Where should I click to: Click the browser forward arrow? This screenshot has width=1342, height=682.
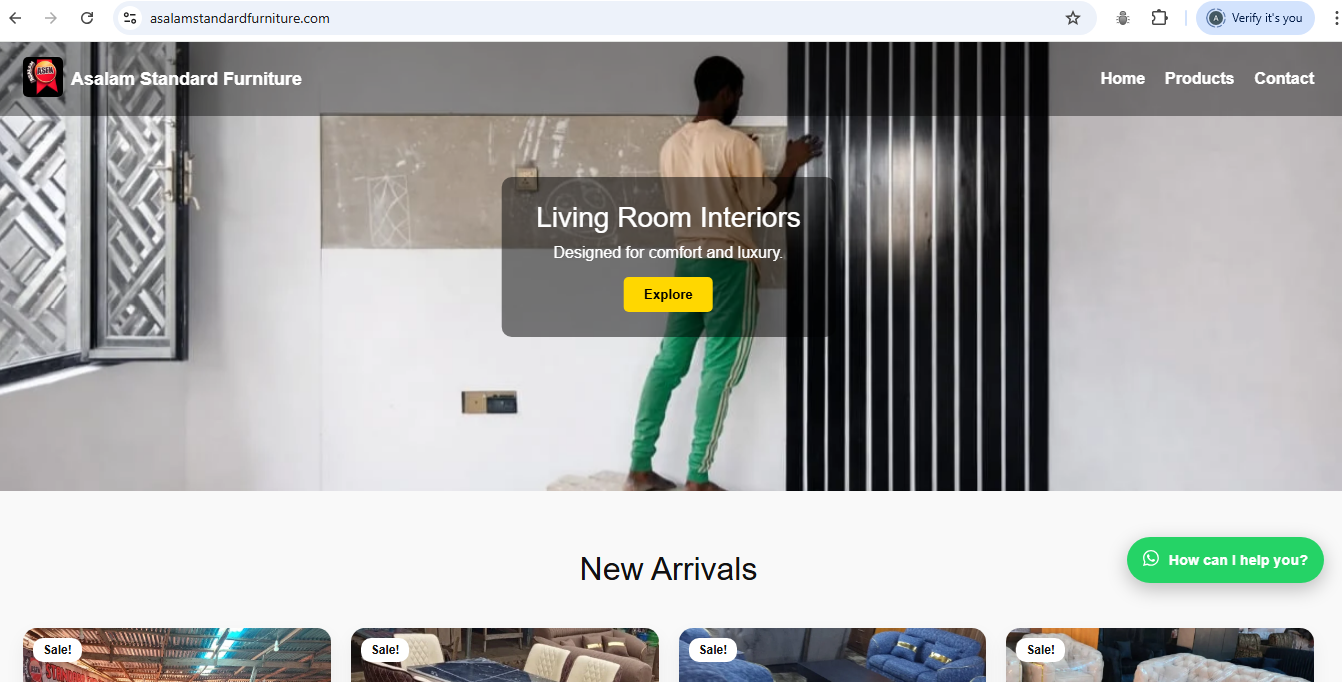(51, 18)
